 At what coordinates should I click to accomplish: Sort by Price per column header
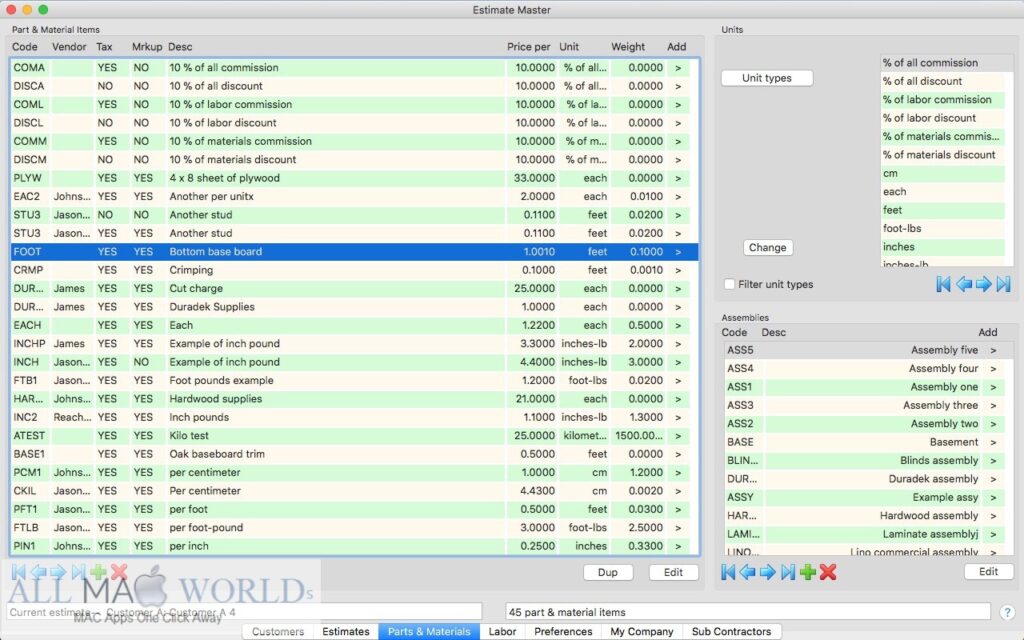528,47
